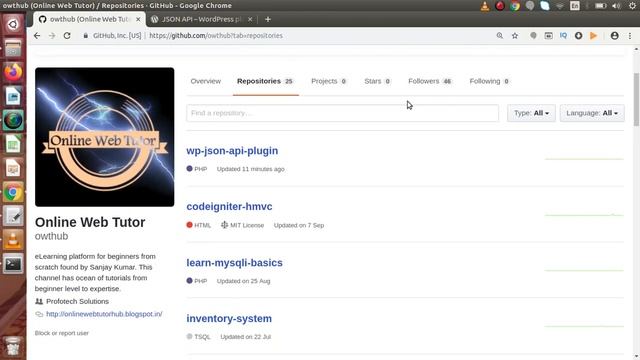Click the download extension icon in toolbar
The image size is (640, 360).
point(578,36)
